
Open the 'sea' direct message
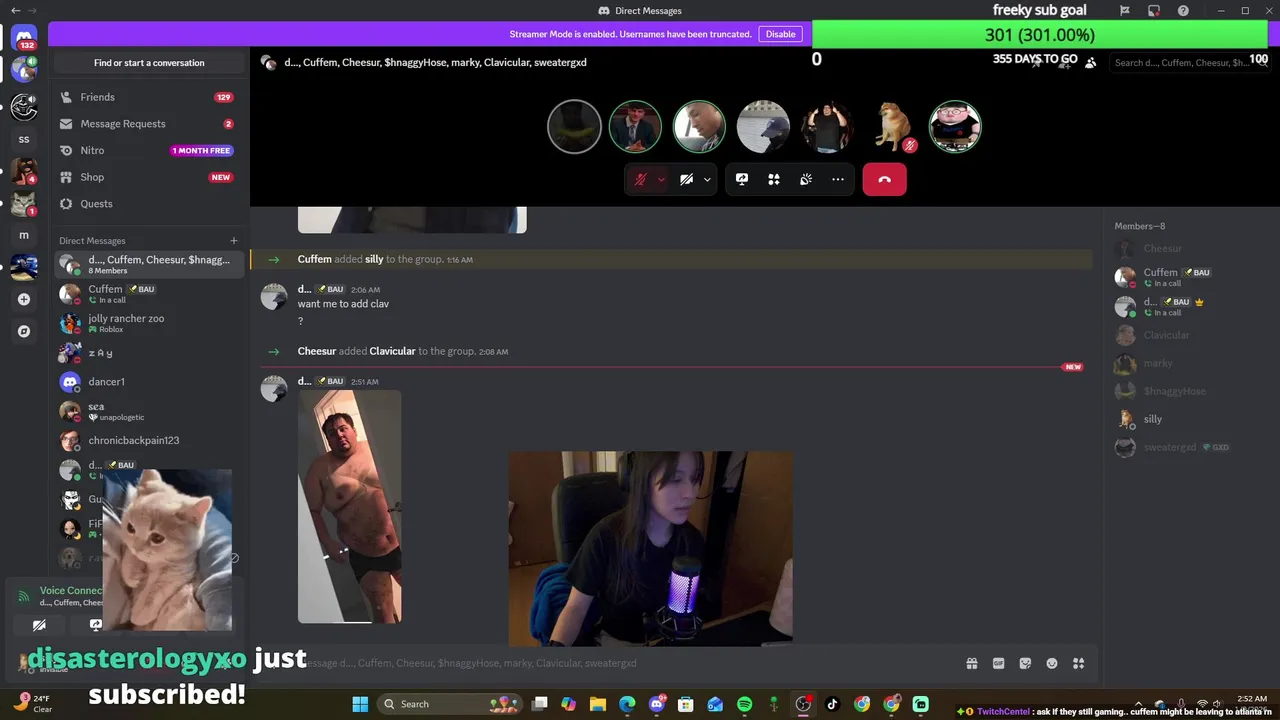click(148, 411)
